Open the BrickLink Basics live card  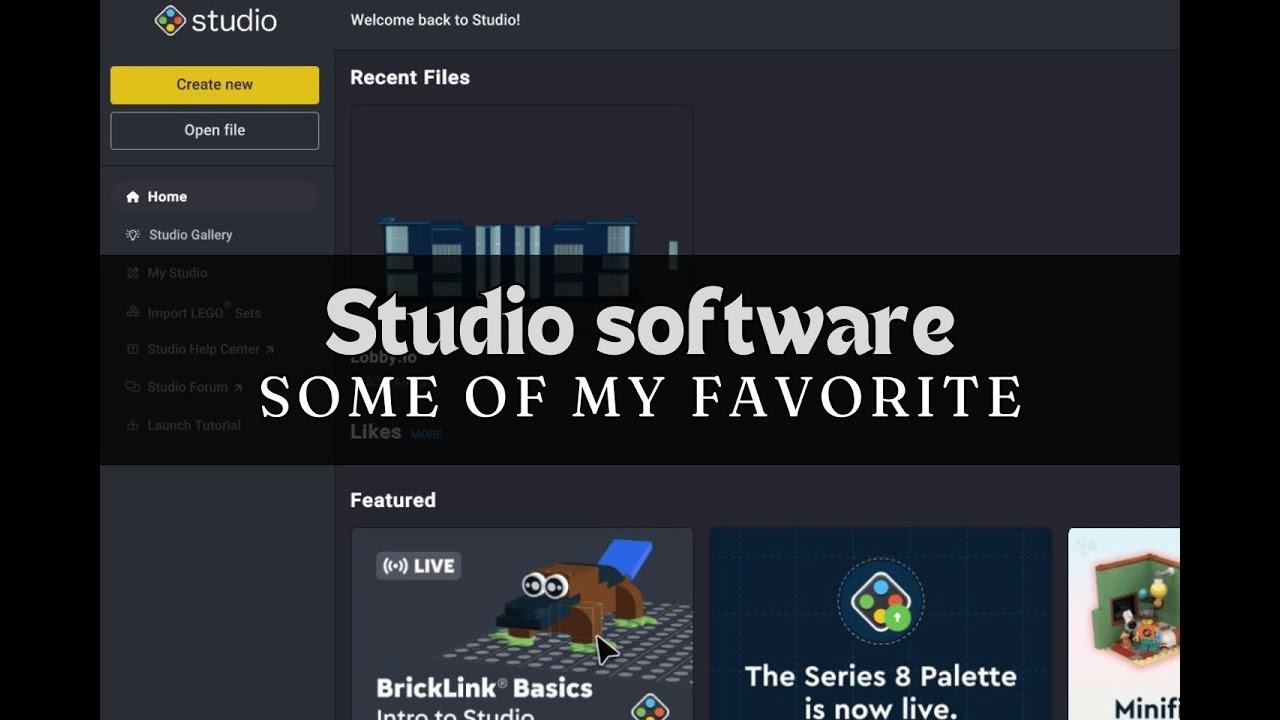pos(522,624)
